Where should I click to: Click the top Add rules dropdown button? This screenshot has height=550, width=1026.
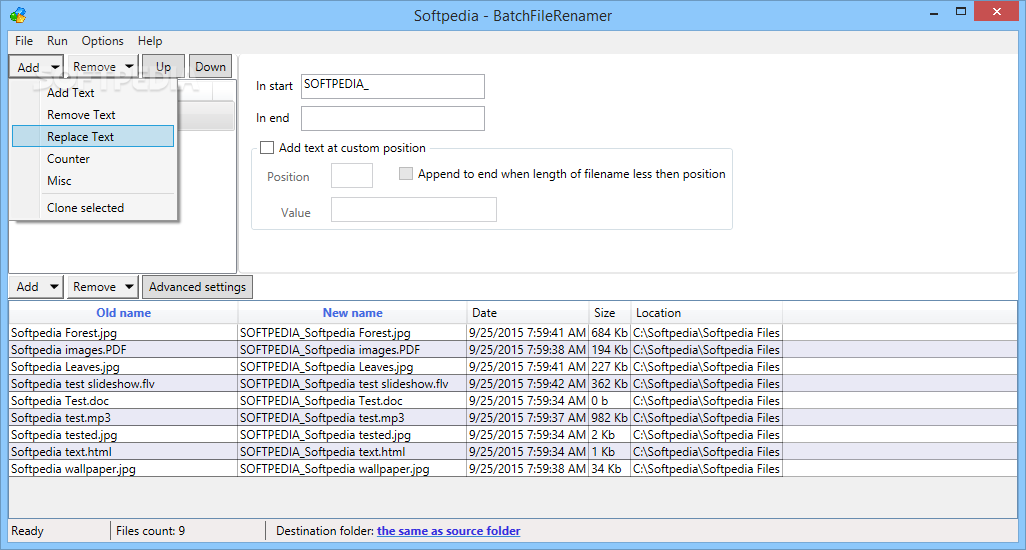pyautogui.click(x=36, y=67)
